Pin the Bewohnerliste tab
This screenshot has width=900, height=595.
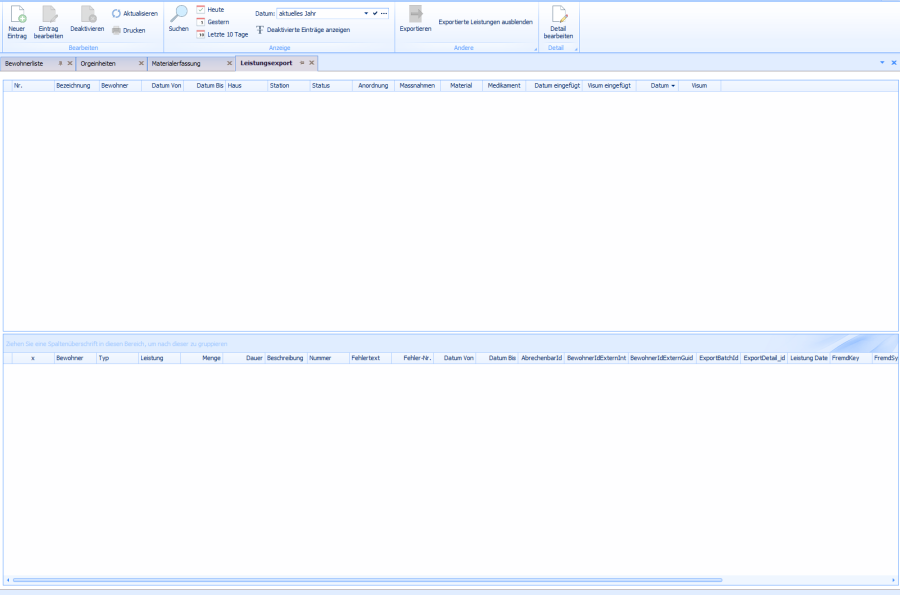(x=60, y=63)
